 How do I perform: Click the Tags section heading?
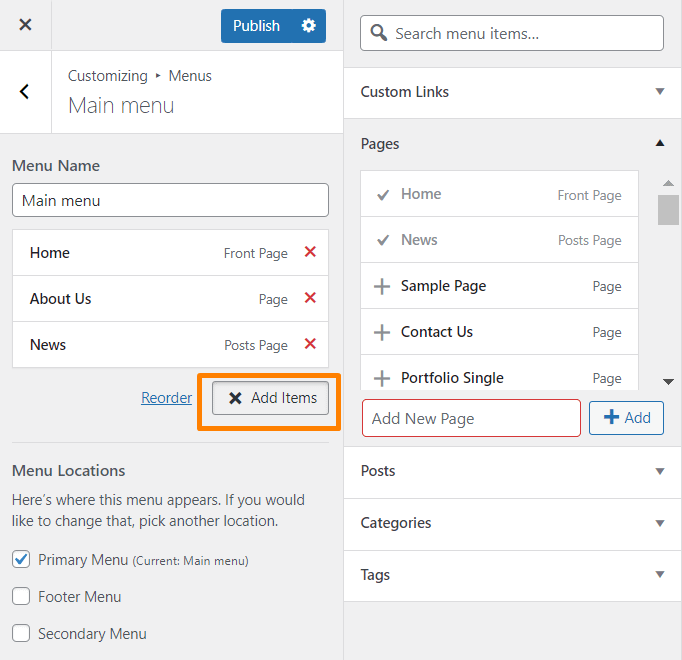(375, 575)
